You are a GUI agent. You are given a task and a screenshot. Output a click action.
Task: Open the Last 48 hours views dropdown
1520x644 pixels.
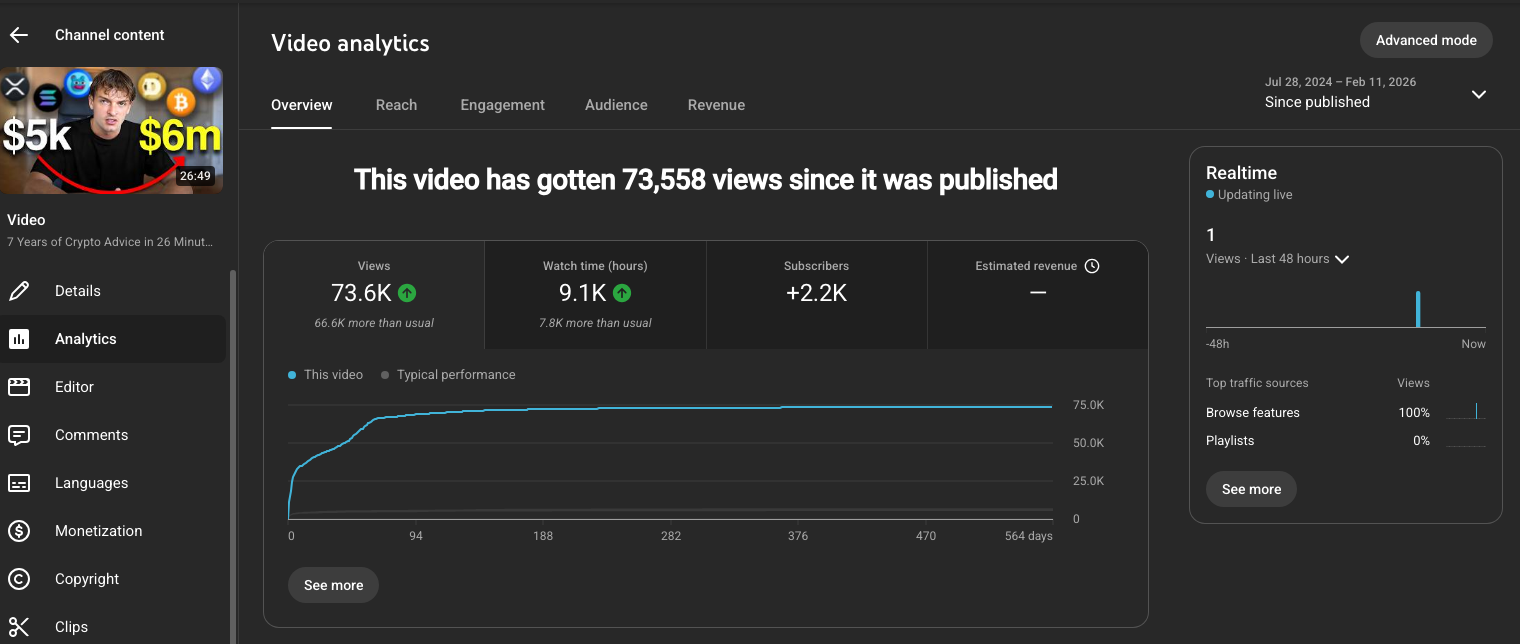point(1342,258)
